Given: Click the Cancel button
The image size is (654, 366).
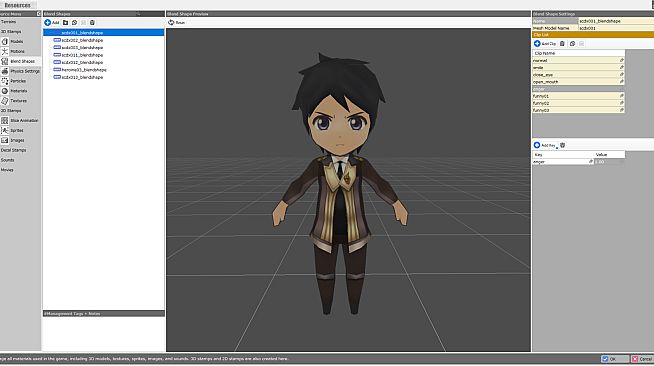Looking at the screenshot, I should (x=642, y=359).
